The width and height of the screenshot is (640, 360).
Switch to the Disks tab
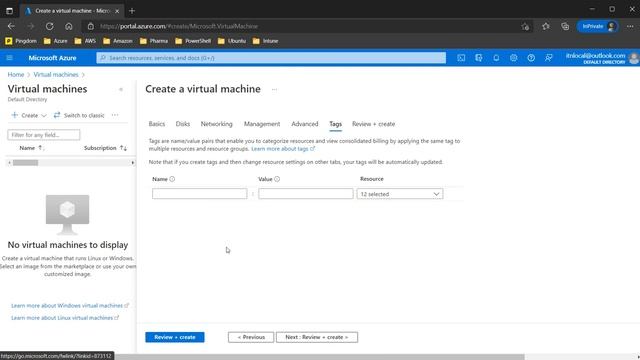click(x=183, y=124)
